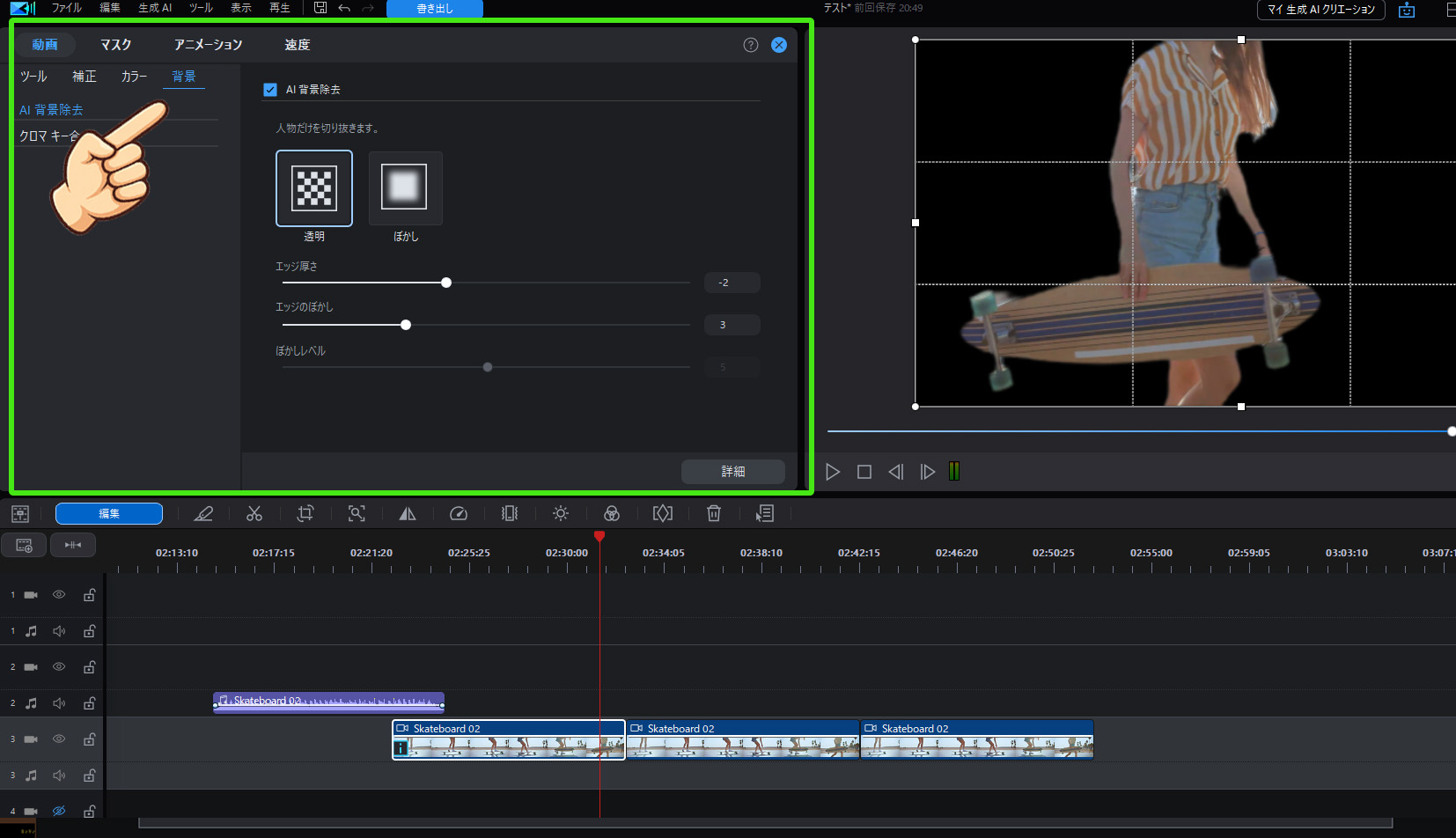Open the 生成 AI menu

point(155,8)
